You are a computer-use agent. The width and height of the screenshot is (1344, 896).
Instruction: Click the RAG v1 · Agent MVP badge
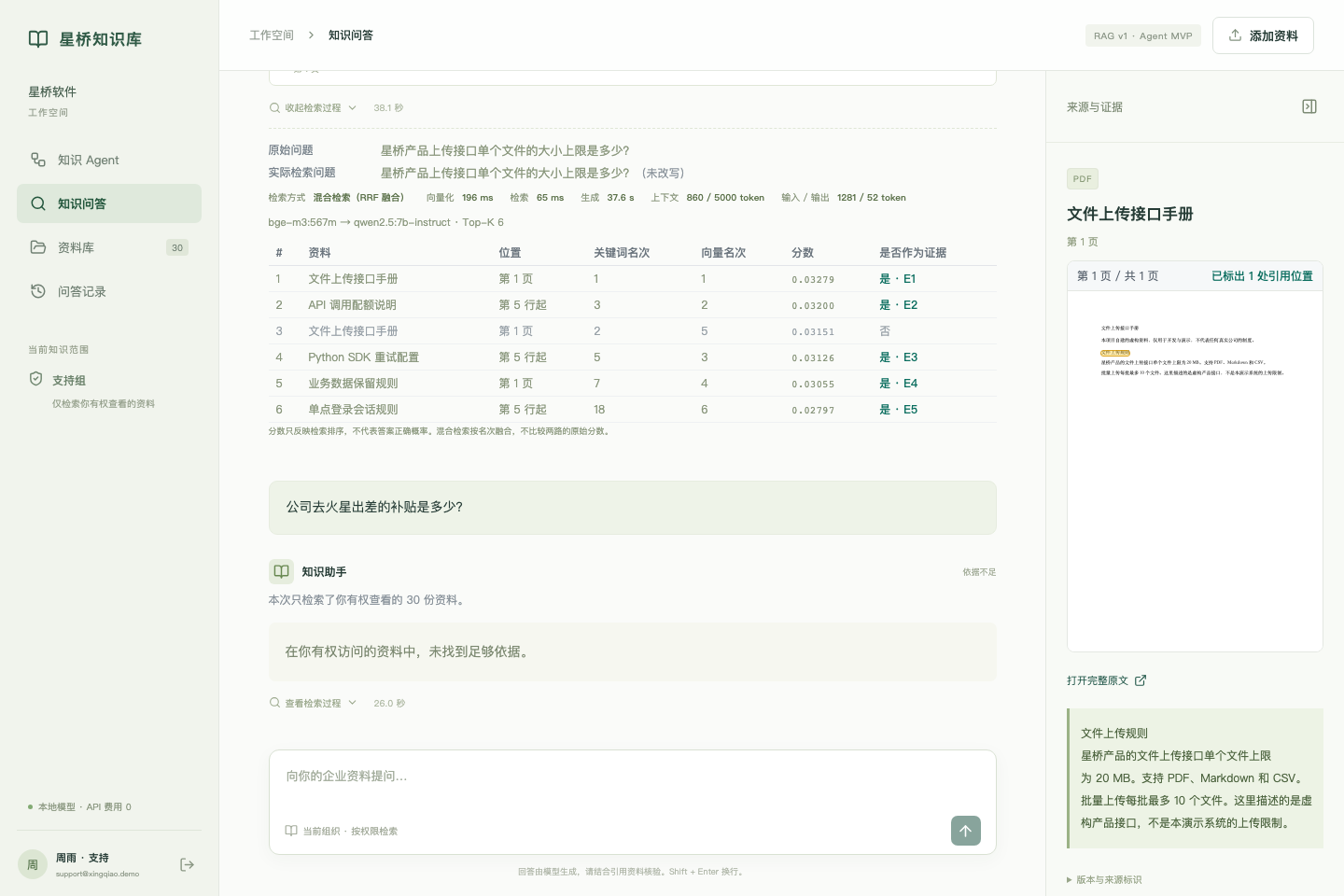pyautogui.click(x=1143, y=35)
